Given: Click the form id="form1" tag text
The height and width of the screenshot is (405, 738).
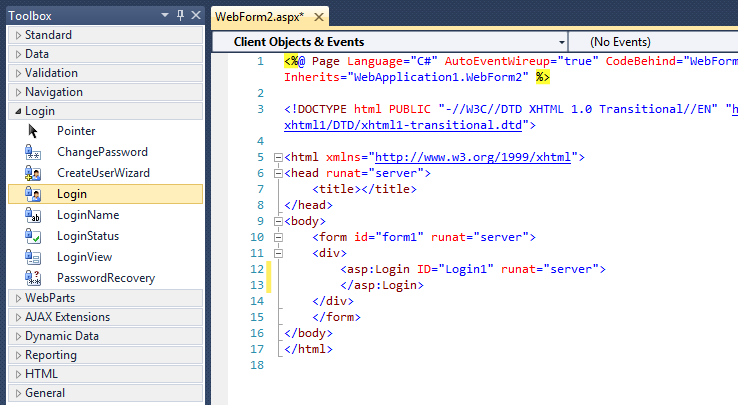Looking at the screenshot, I should click(424, 237).
